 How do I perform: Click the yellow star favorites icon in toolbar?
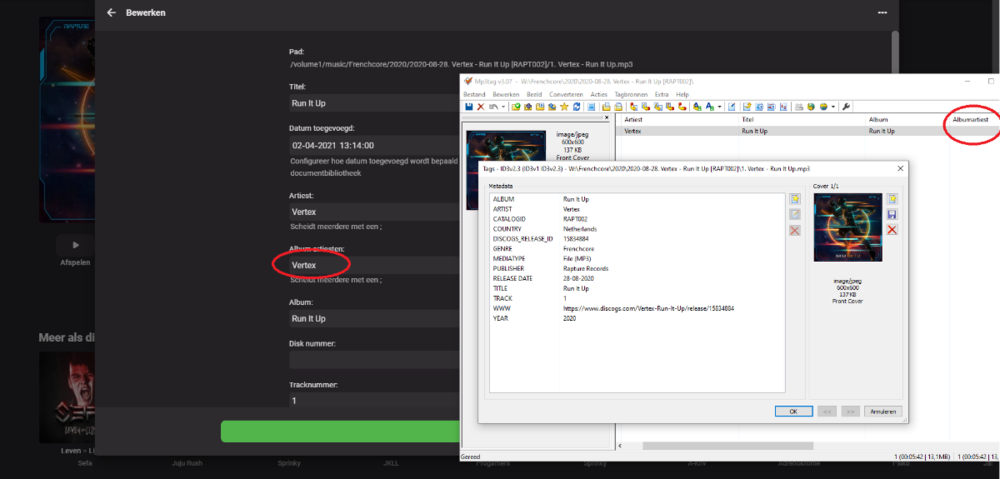[x=564, y=106]
